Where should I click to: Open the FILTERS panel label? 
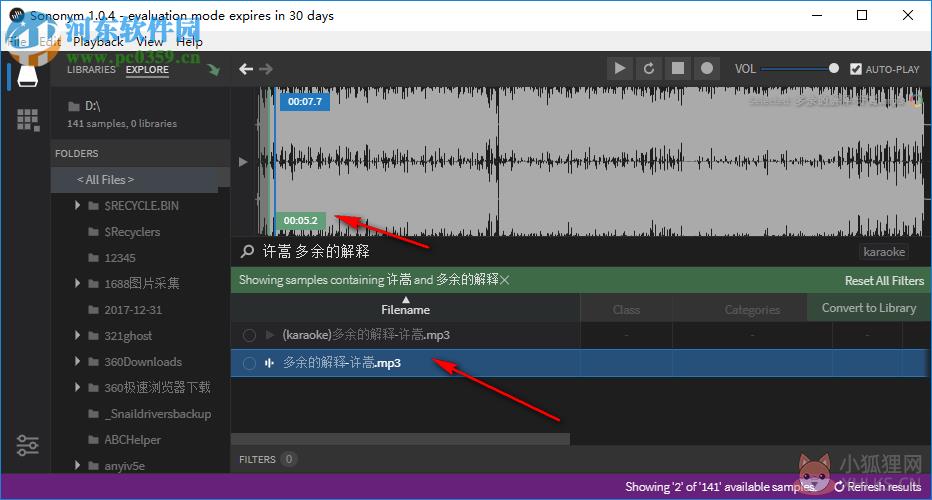tap(257, 459)
